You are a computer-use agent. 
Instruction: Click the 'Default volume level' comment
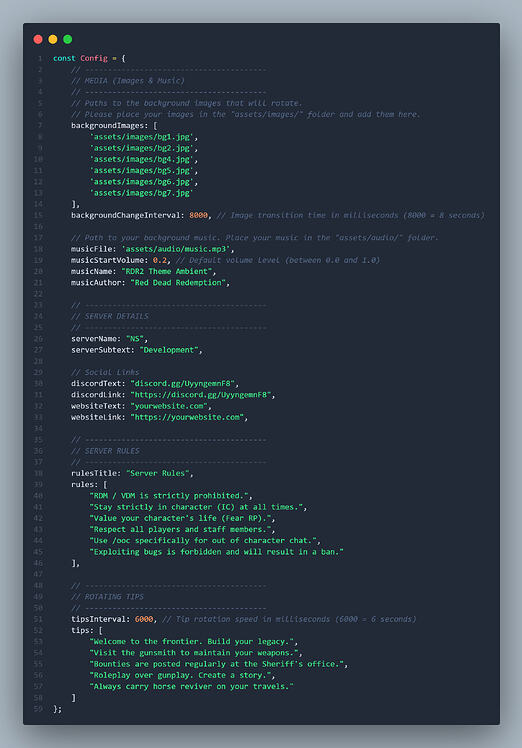[x=278, y=260]
